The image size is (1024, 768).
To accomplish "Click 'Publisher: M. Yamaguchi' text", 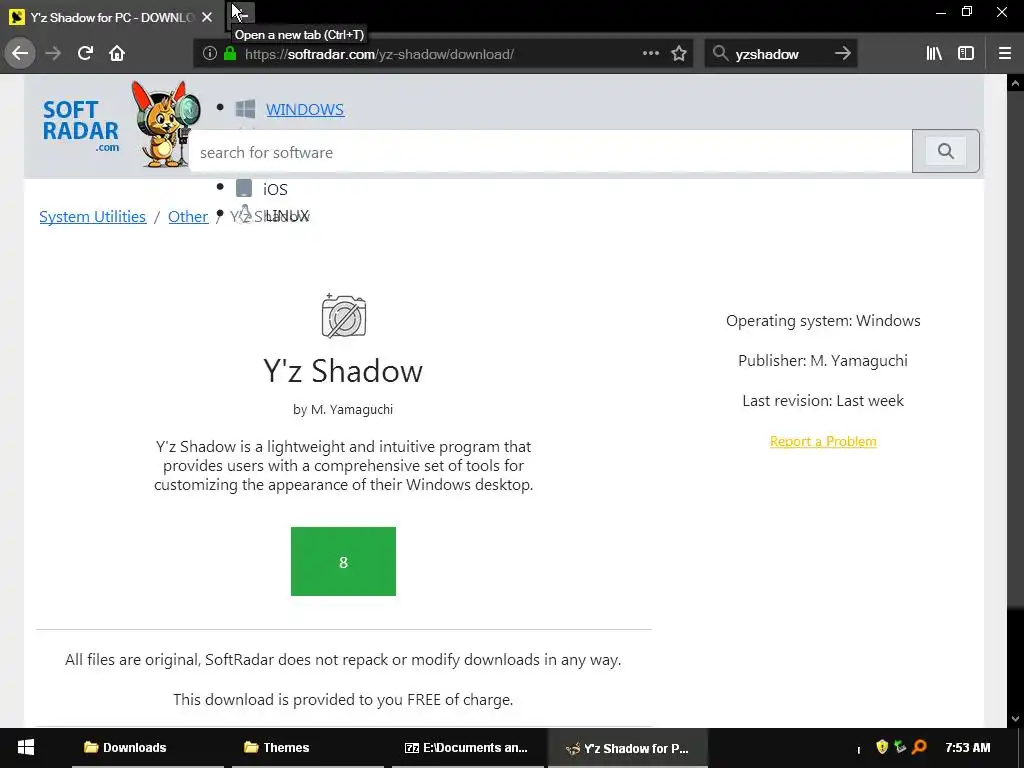I will click(x=823, y=360).
